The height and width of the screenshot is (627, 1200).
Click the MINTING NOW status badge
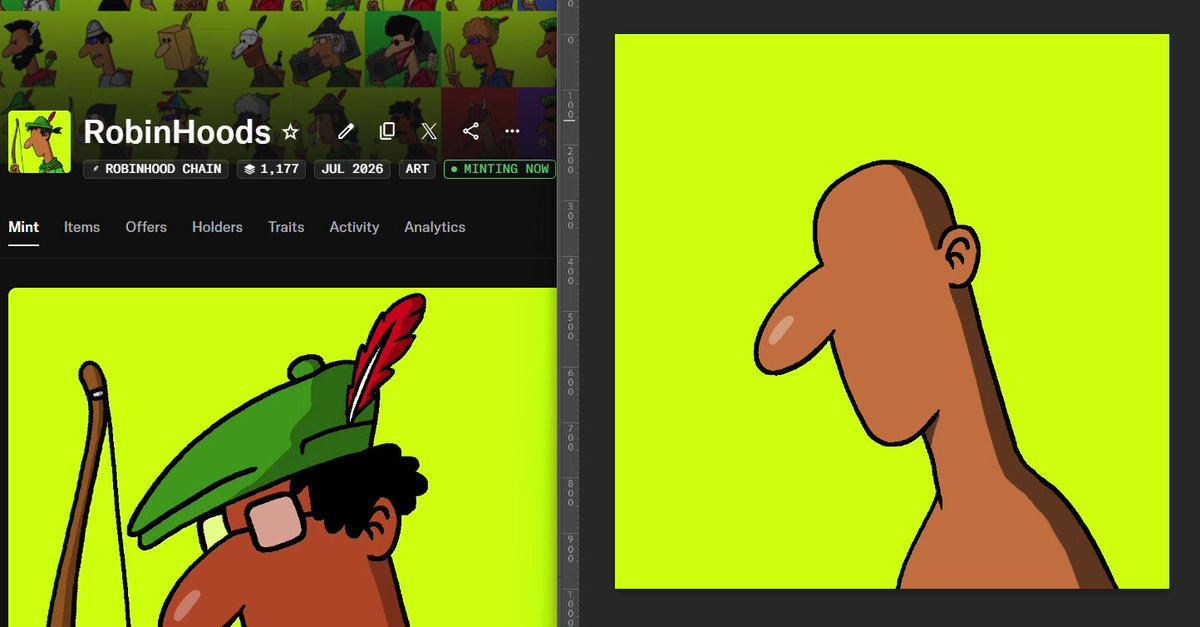500,169
